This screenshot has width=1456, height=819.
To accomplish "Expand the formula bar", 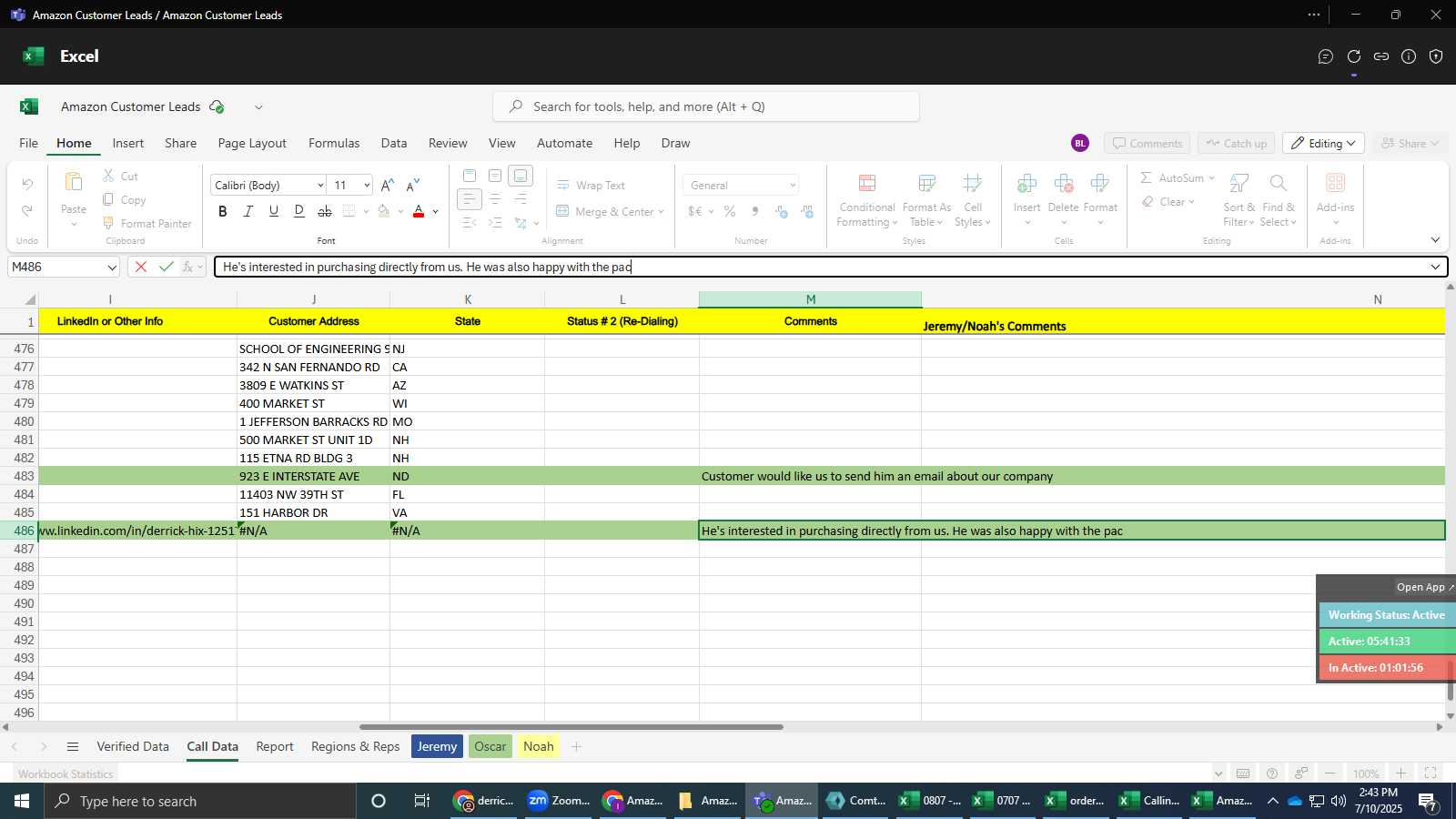I will click(1435, 267).
